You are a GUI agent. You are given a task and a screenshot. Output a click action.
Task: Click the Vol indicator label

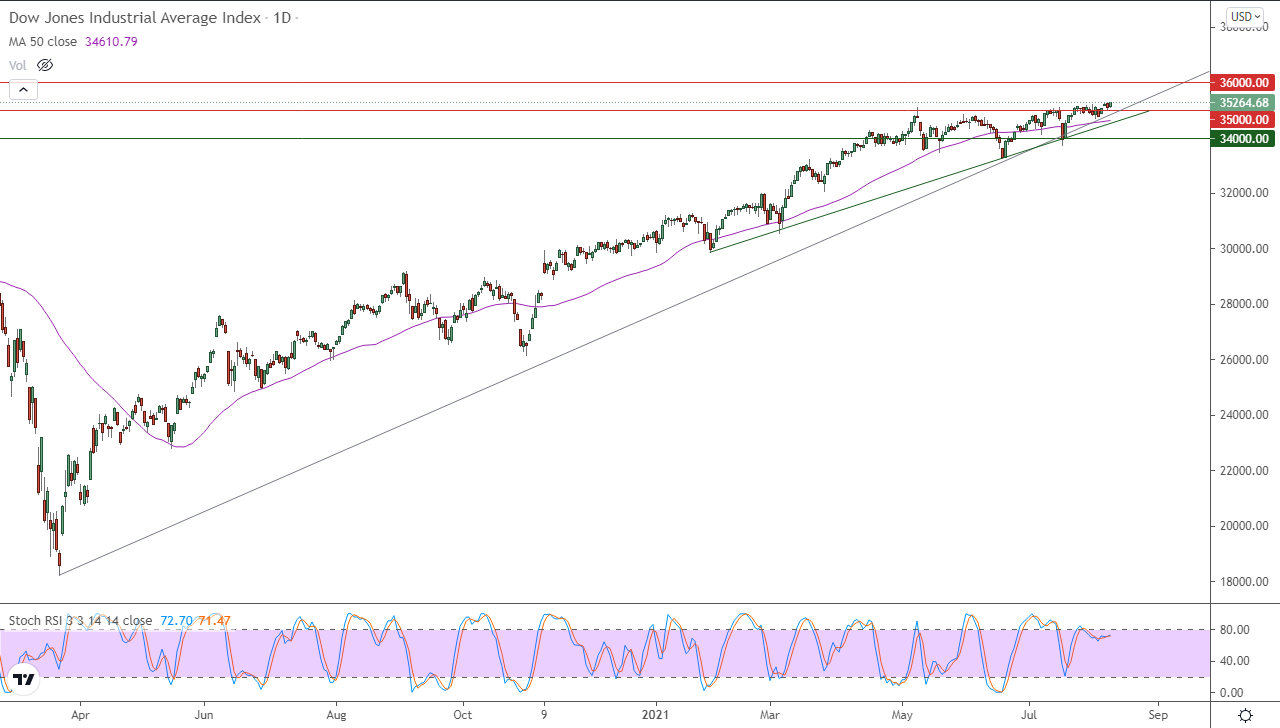(18, 65)
